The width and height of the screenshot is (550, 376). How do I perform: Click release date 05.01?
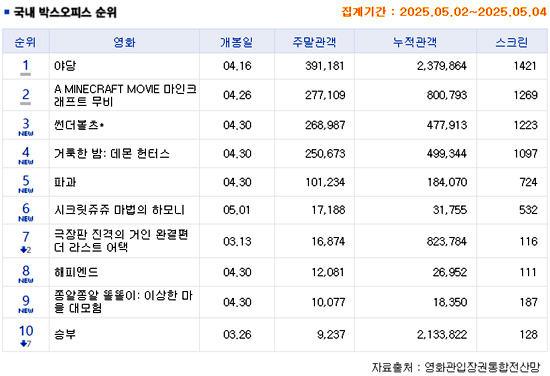tap(237, 210)
